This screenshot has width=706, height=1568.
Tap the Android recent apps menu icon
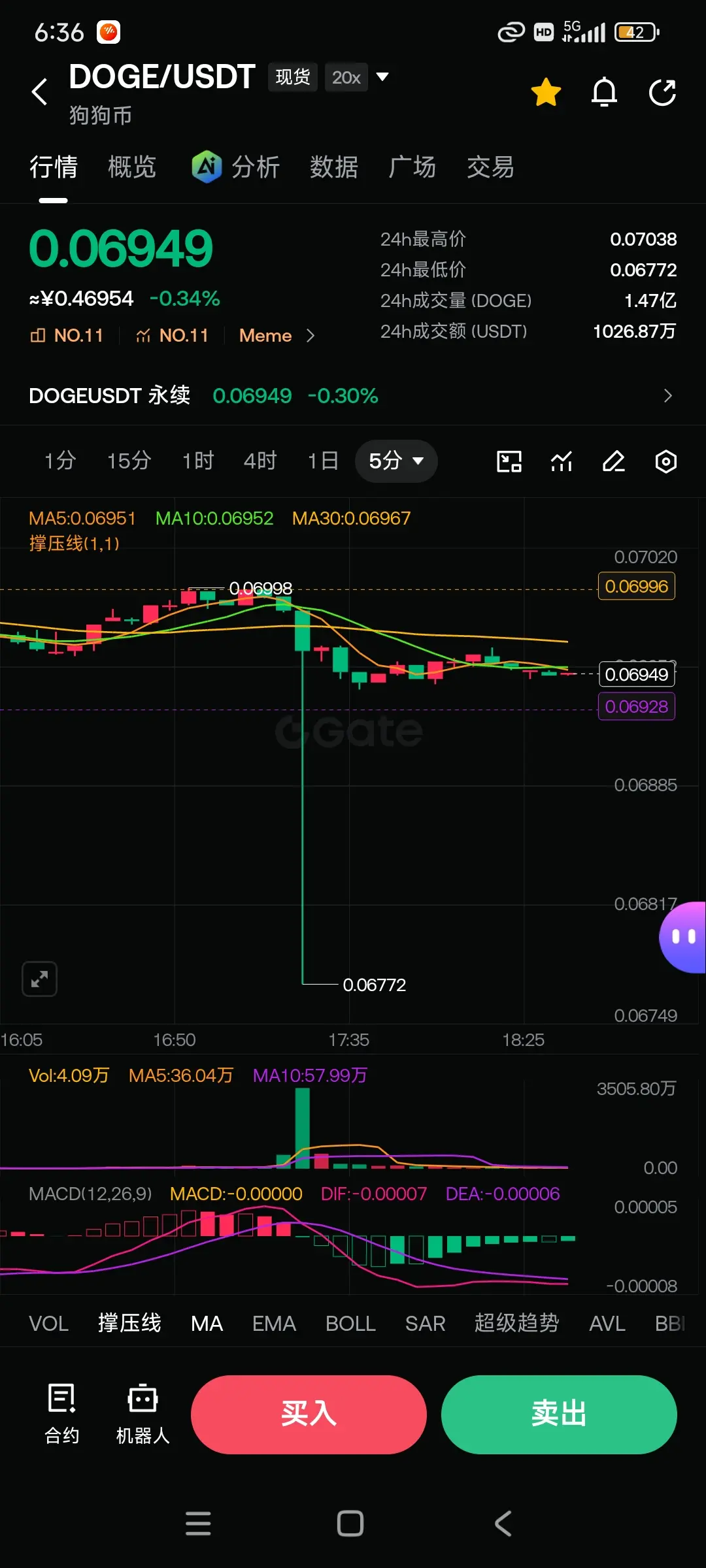point(198,1523)
